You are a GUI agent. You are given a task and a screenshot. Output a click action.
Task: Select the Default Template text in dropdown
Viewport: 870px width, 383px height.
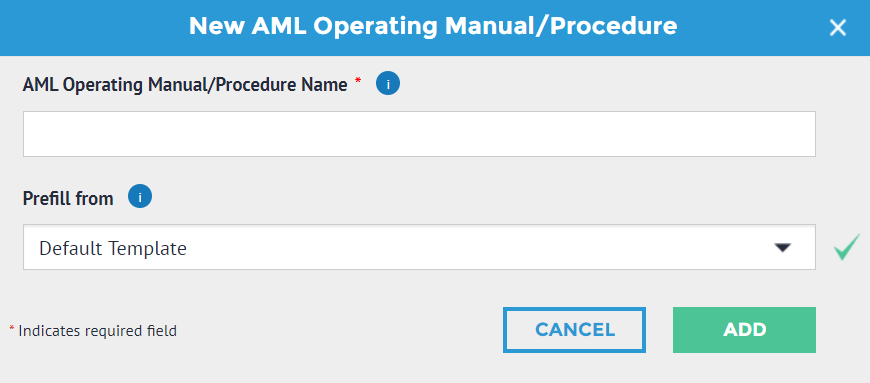(113, 248)
